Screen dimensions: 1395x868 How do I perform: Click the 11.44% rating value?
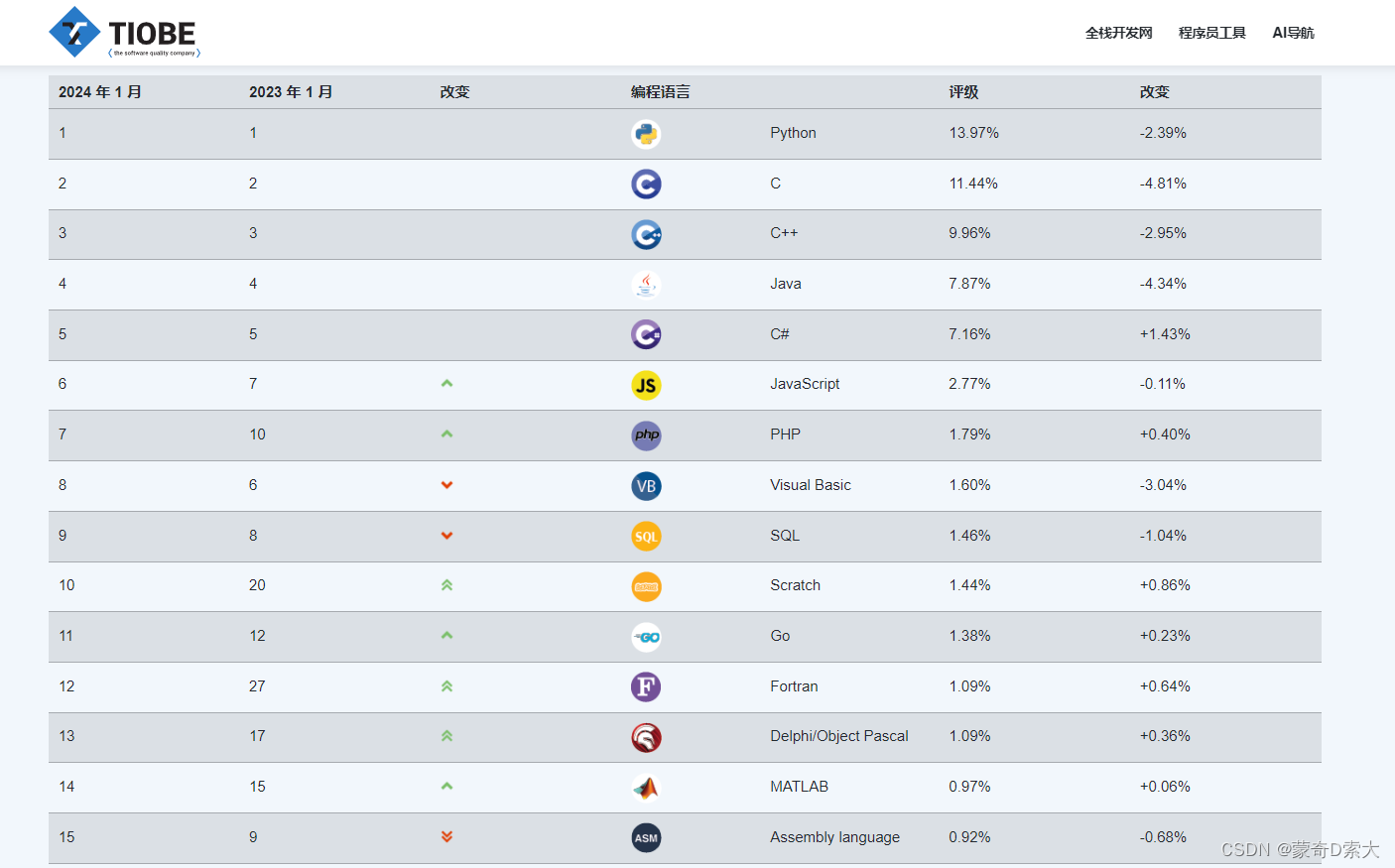click(x=973, y=184)
